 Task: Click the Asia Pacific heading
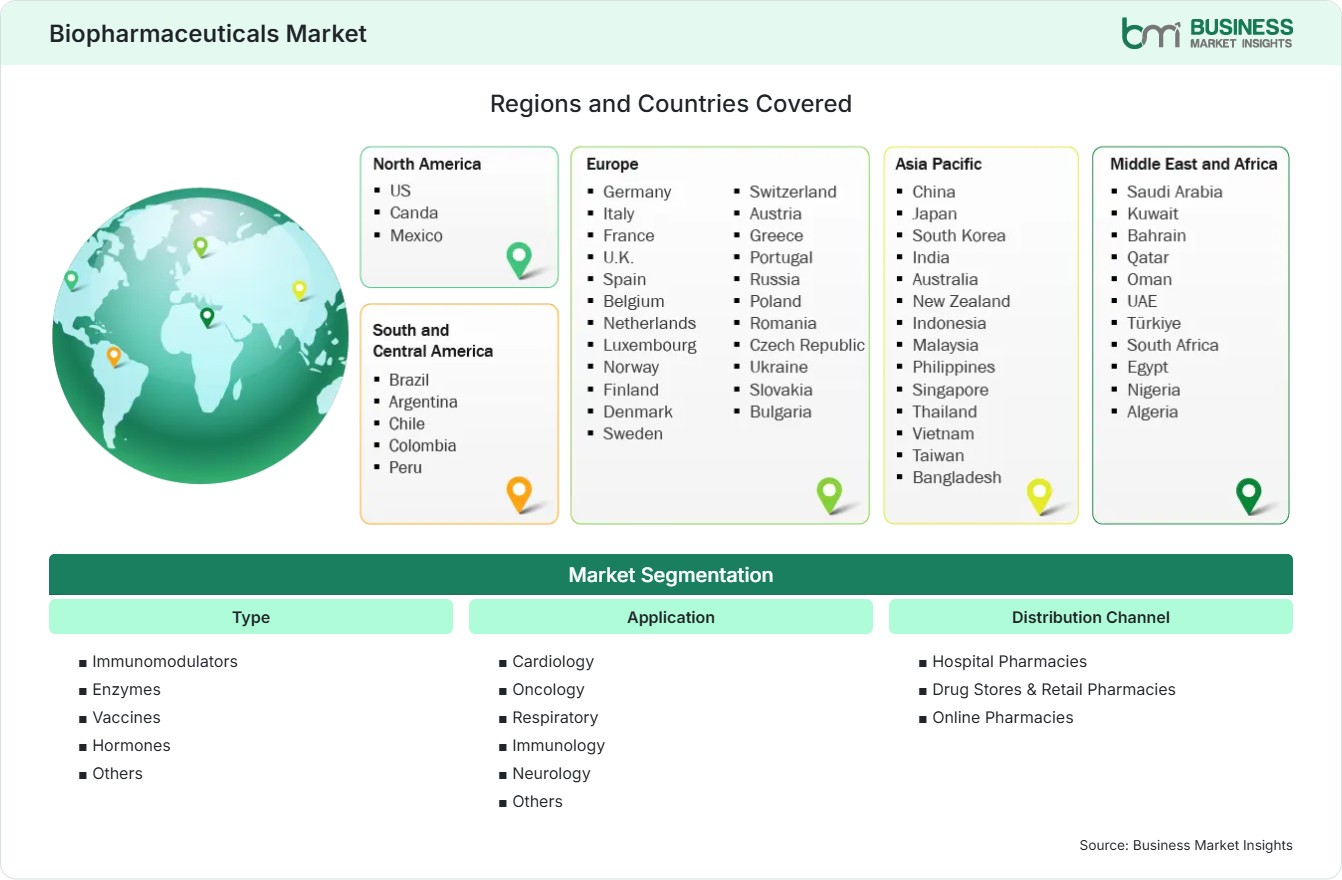coord(939,164)
